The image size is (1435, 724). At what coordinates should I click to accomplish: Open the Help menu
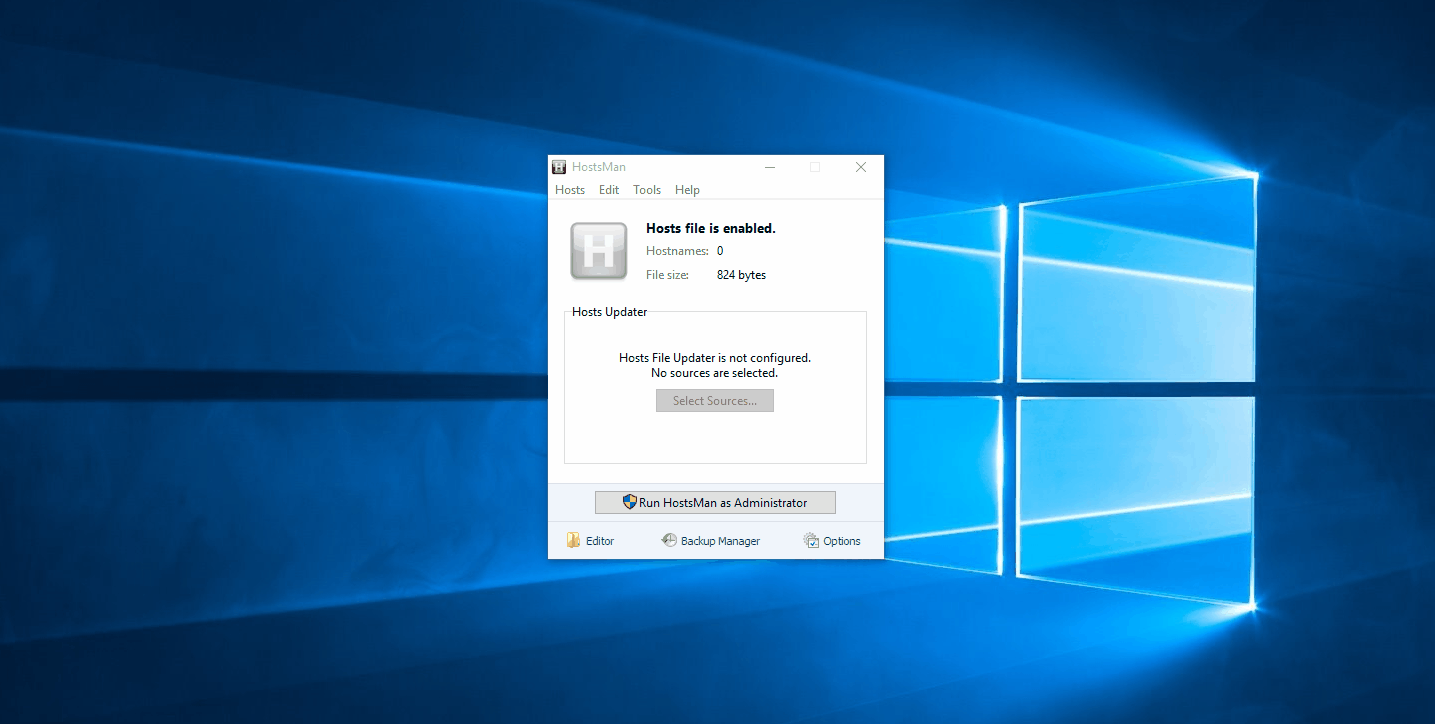point(687,189)
